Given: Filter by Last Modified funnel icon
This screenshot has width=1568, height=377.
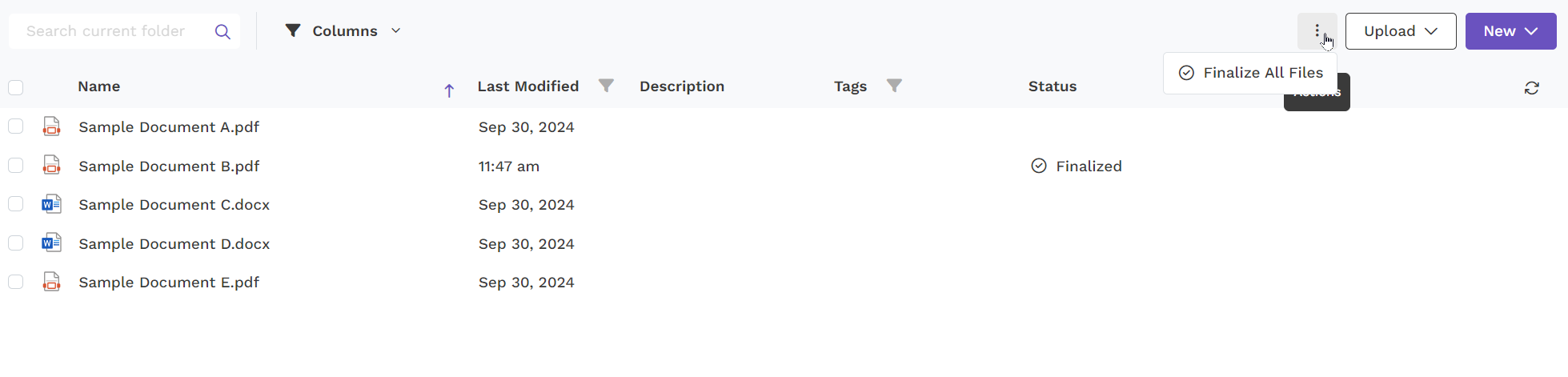Looking at the screenshot, I should coord(606,86).
